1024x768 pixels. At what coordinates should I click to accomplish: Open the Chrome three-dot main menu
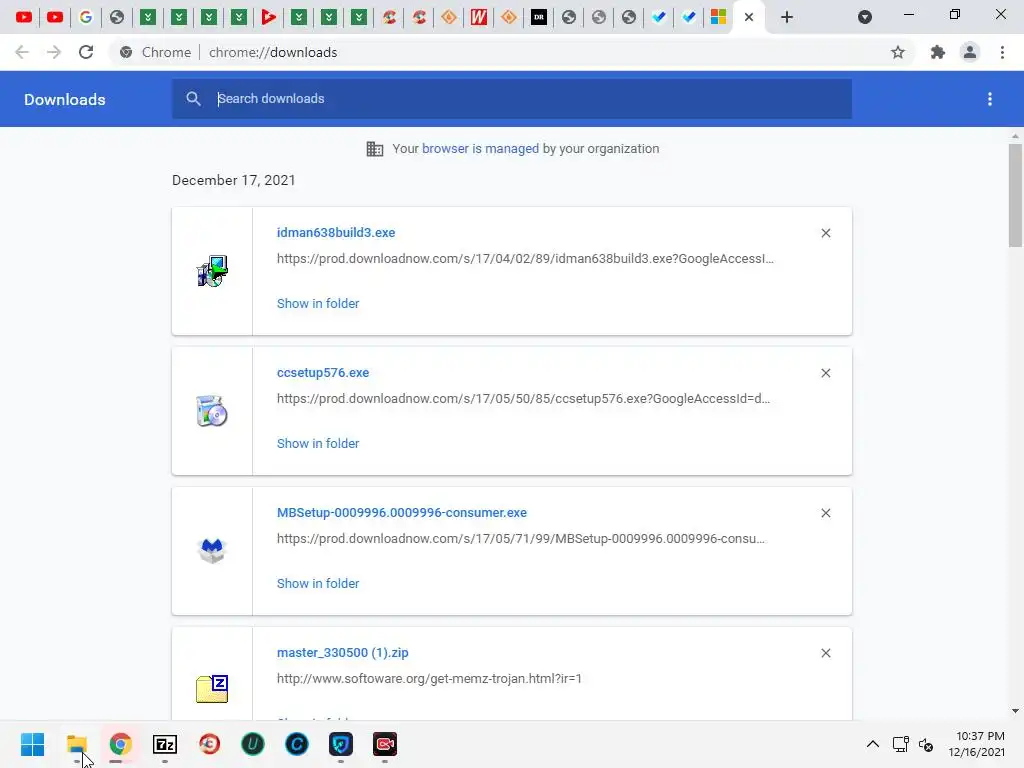(1002, 52)
